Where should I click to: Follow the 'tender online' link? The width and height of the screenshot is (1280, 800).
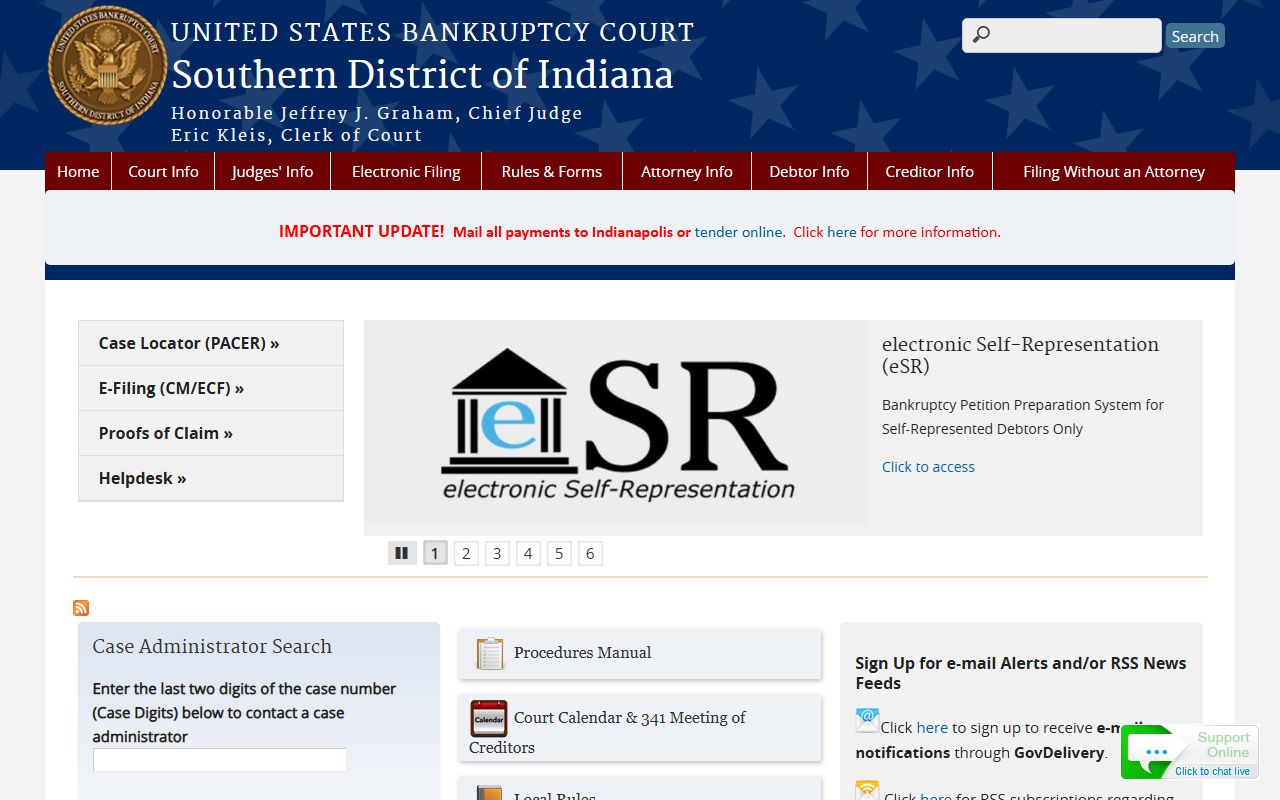coord(739,232)
